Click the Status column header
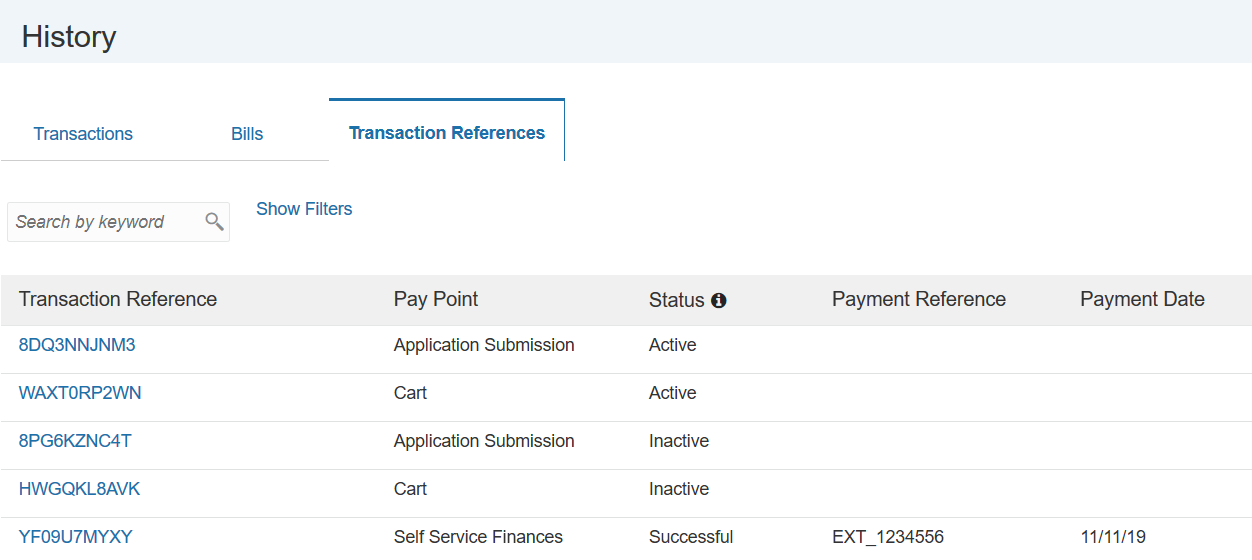The width and height of the screenshot is (1252, 560). (677, 300)
